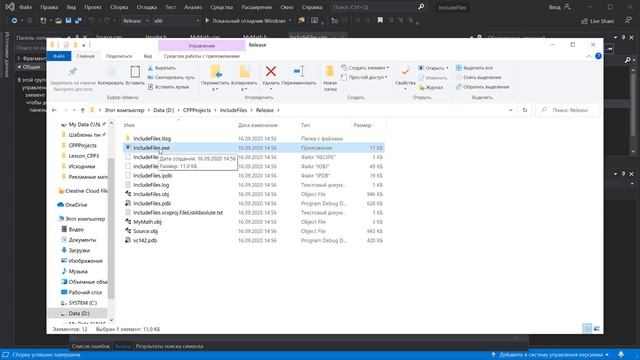Open Результаты поиска символа tab
Image resolution: width=640 pixels, height=360 pixels.
click(169, 346)
